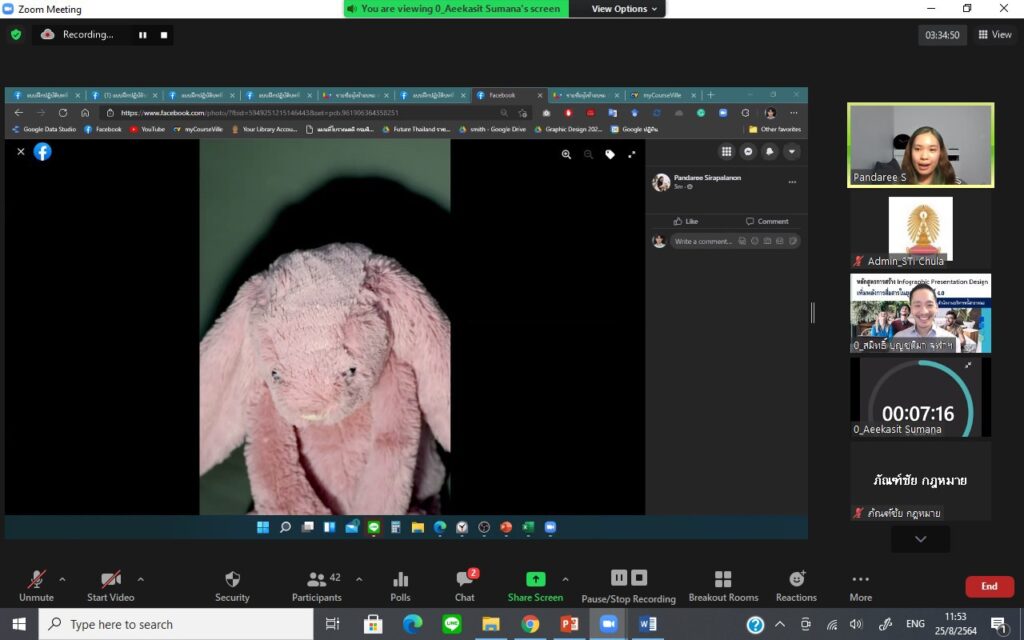Open Facebook notifications bell
The width and height of the screenshot is (1024, 640).
tap(770, 152)
